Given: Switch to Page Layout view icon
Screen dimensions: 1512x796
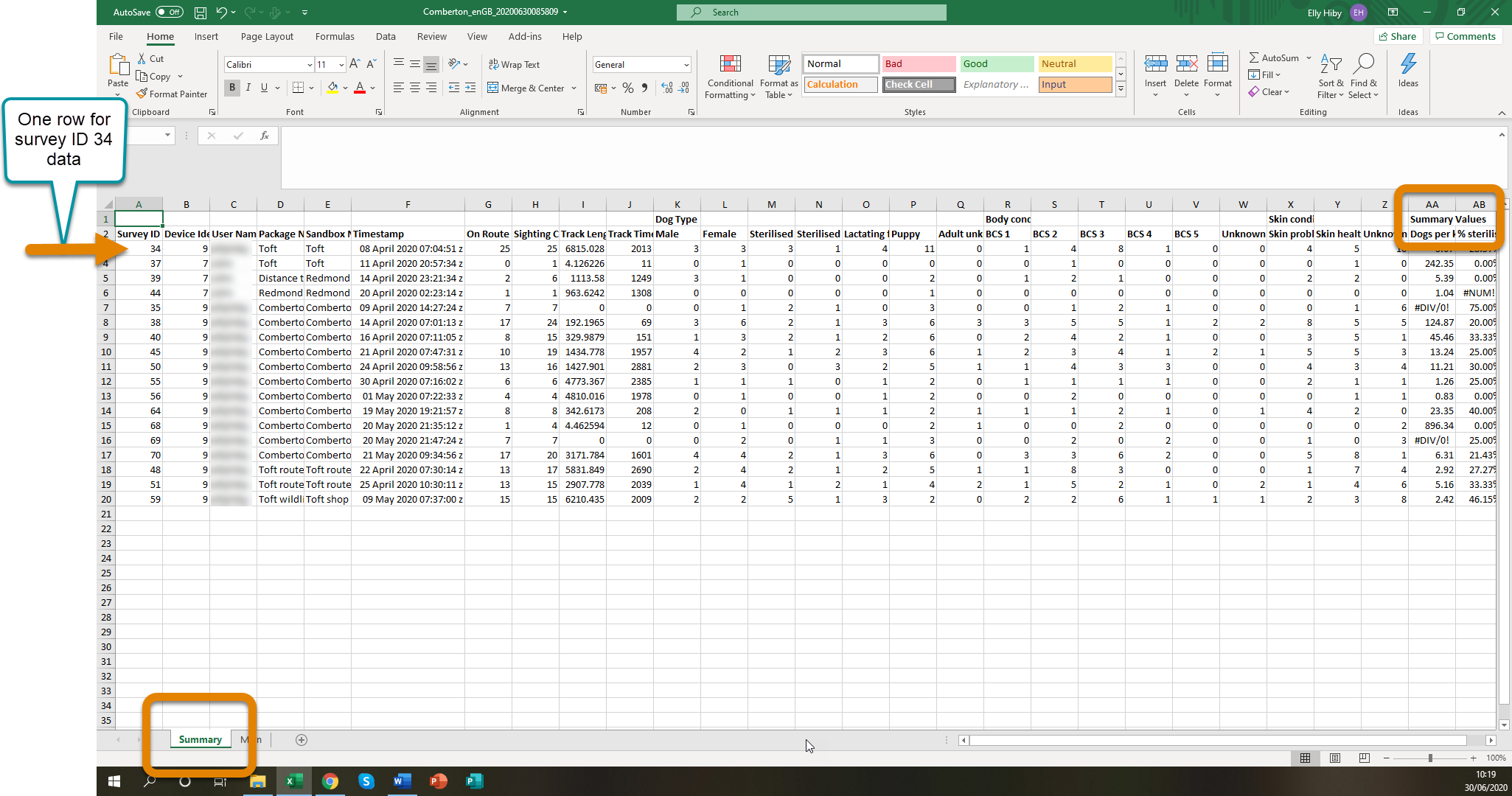Looking at the screenshot, I should (x=1334, y=758).
